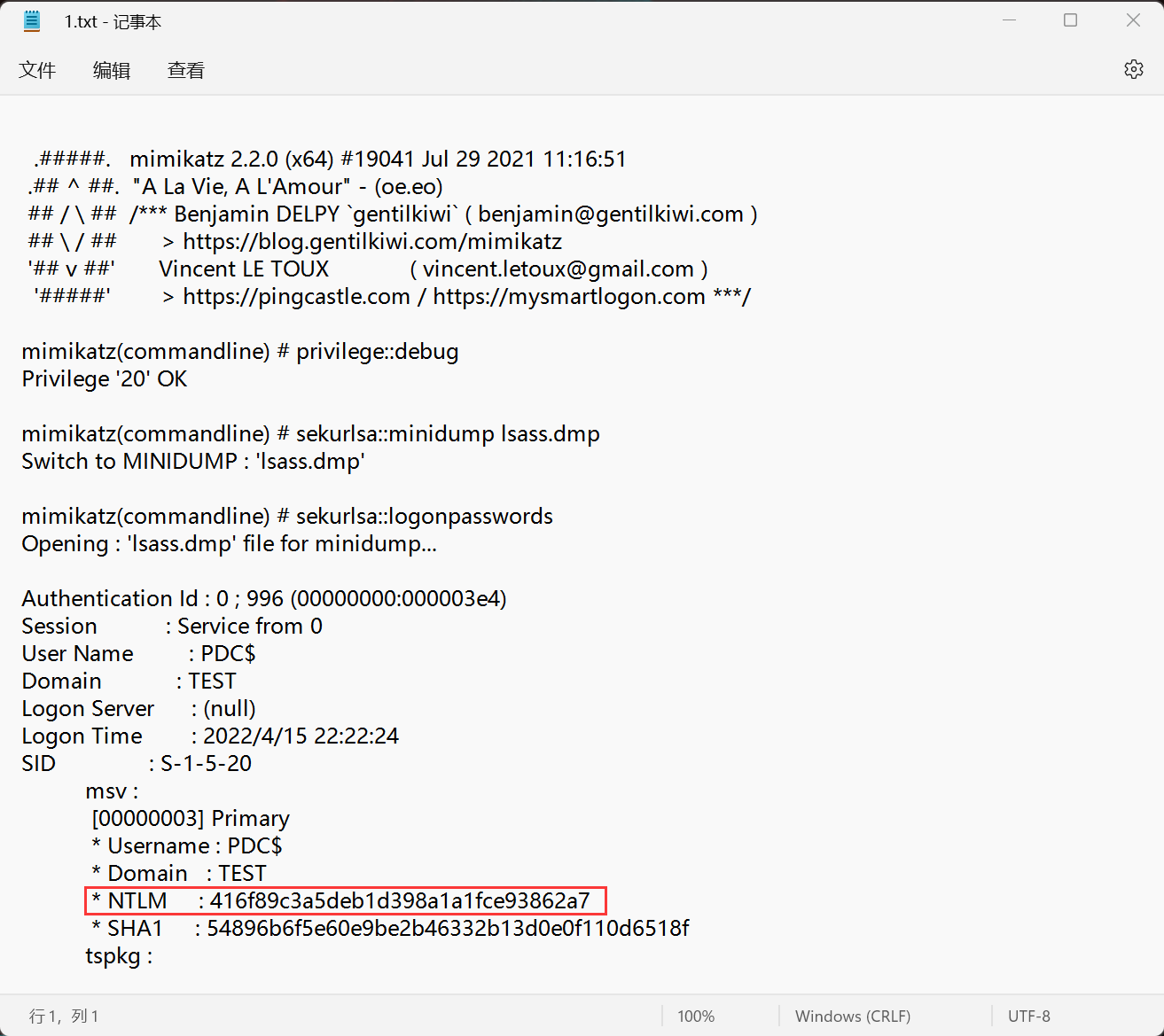
Task: Click the Session : Service from 0 line
Action: pyautogui.click(x=172, y=626)
